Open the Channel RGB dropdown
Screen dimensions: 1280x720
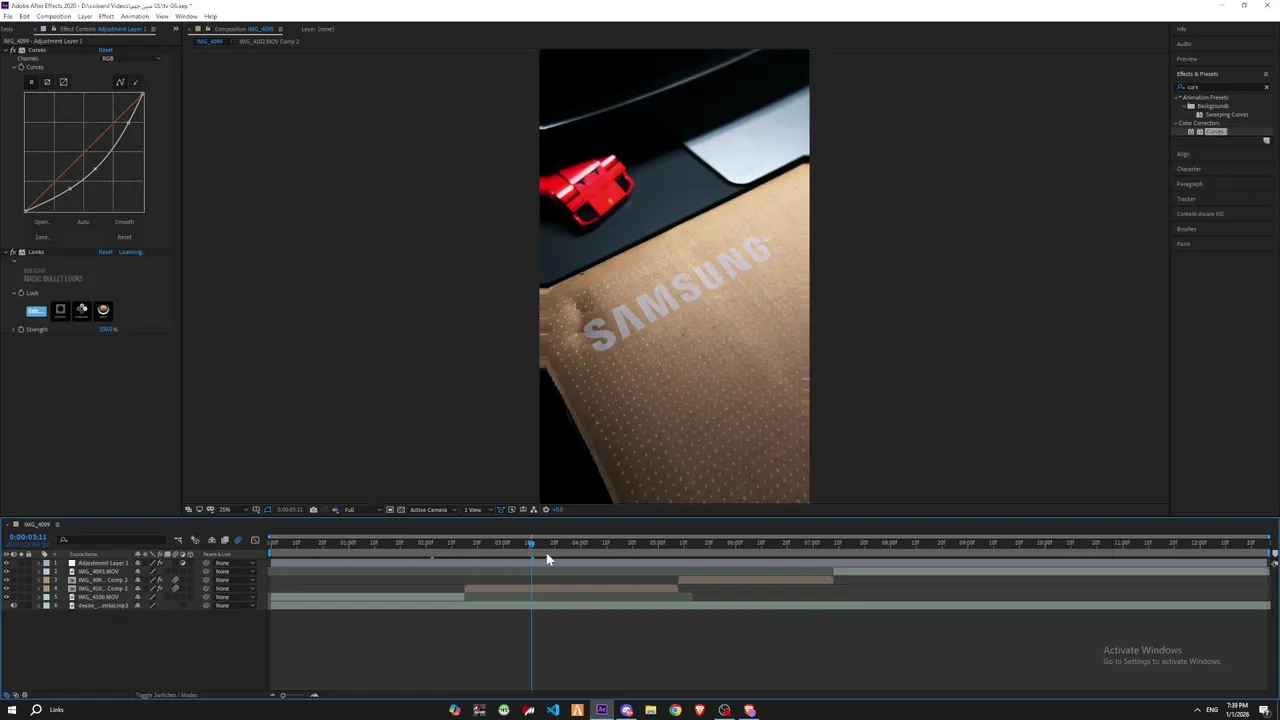(x=131, y=58)
